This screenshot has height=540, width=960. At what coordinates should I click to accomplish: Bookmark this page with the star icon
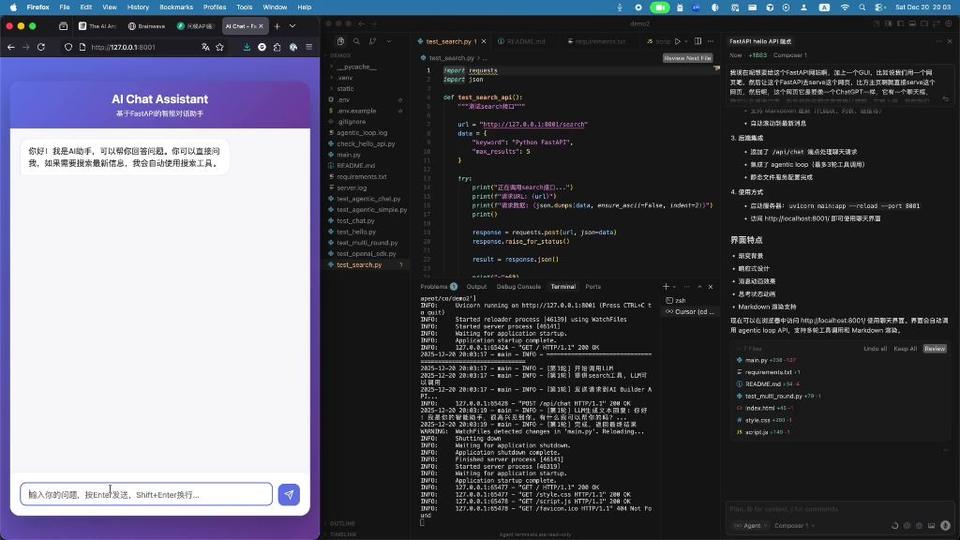click(x=220, y=47)
